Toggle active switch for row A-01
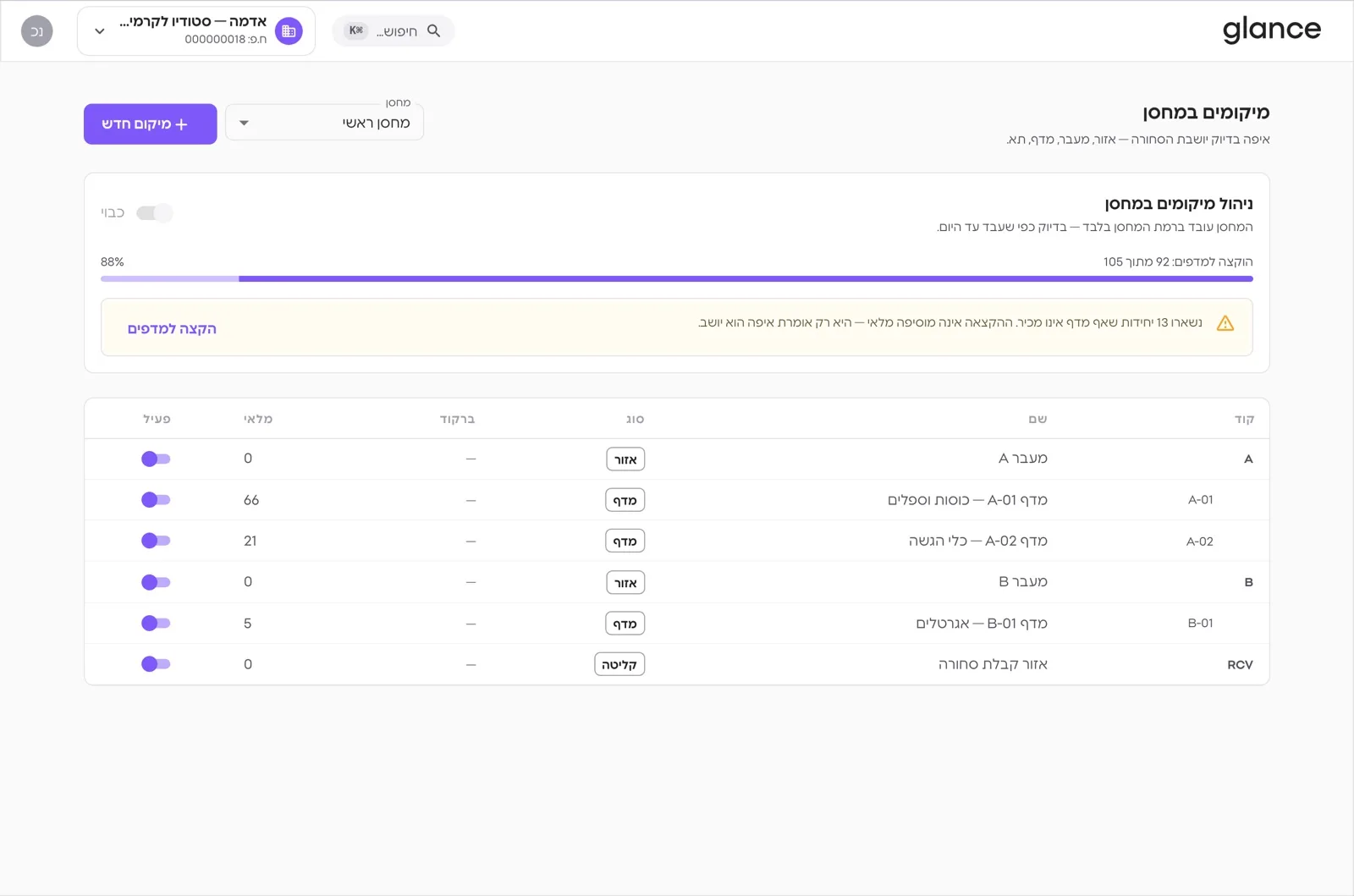1354x896 pixels. tap(156, 500)
